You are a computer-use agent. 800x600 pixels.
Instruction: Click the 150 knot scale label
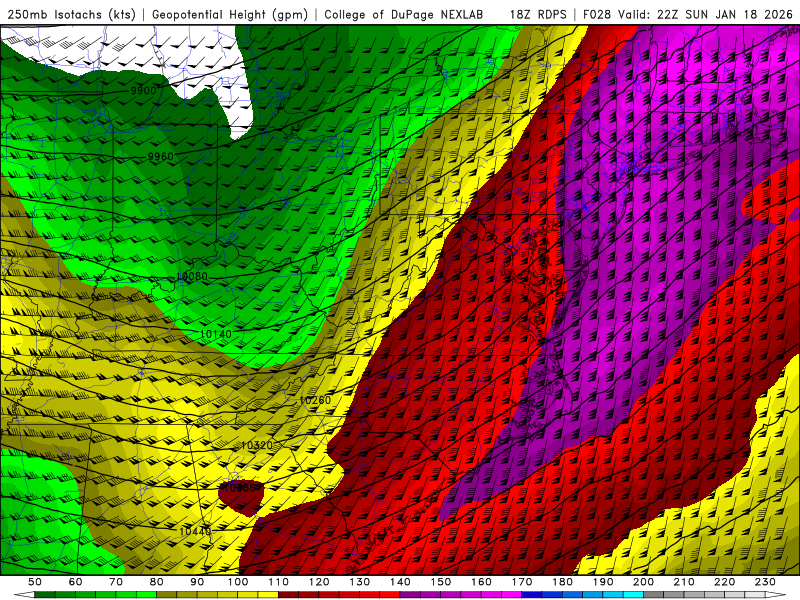tap(441, 582)
